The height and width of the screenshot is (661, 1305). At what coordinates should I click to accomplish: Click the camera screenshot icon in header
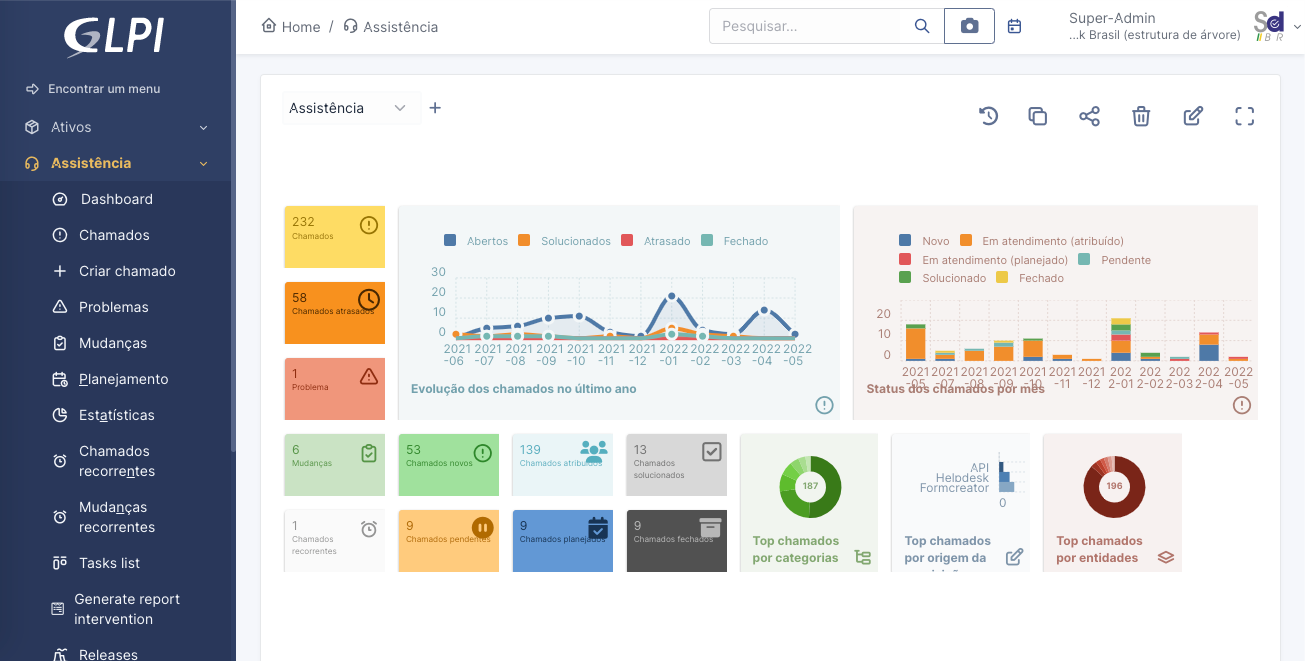[x=969, y=26]
